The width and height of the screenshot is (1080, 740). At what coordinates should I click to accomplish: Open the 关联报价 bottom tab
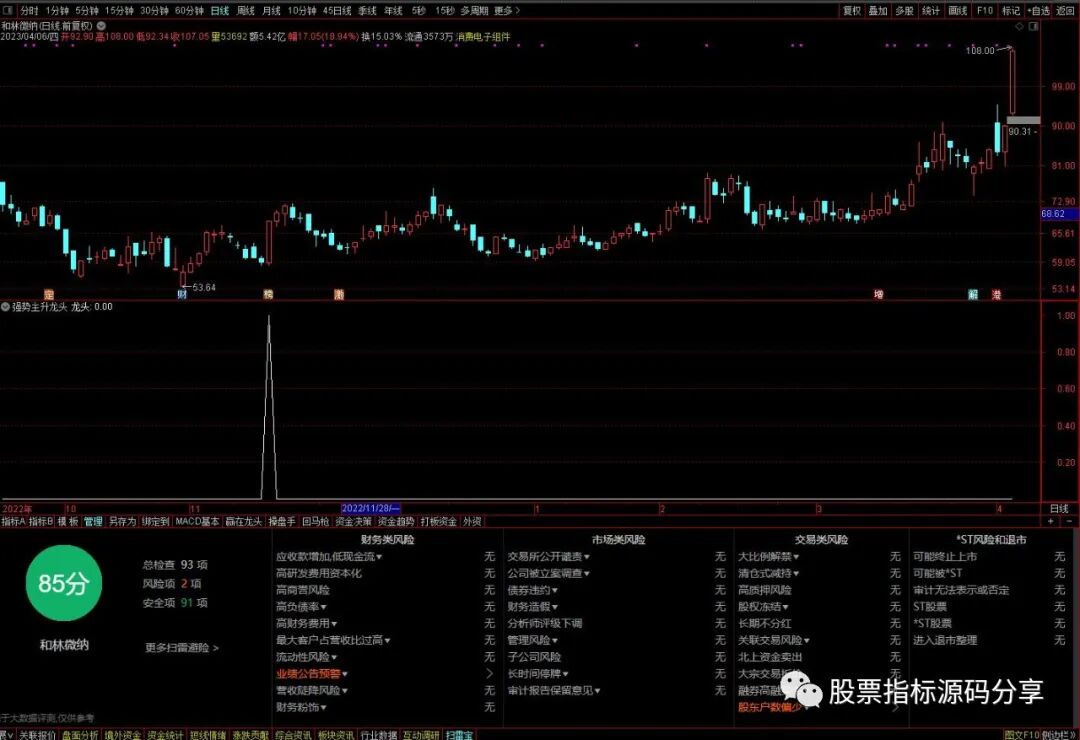[37, 735]
